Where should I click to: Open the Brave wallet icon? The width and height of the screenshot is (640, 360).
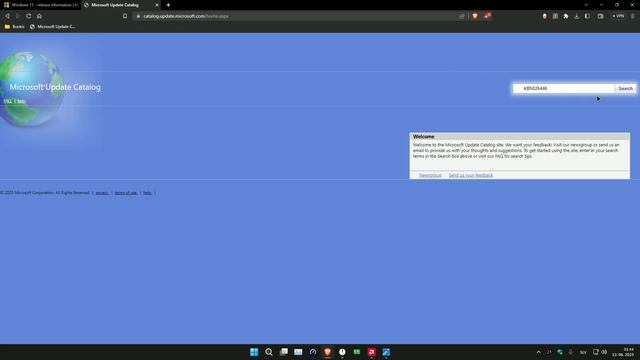(x=600, y=16)
